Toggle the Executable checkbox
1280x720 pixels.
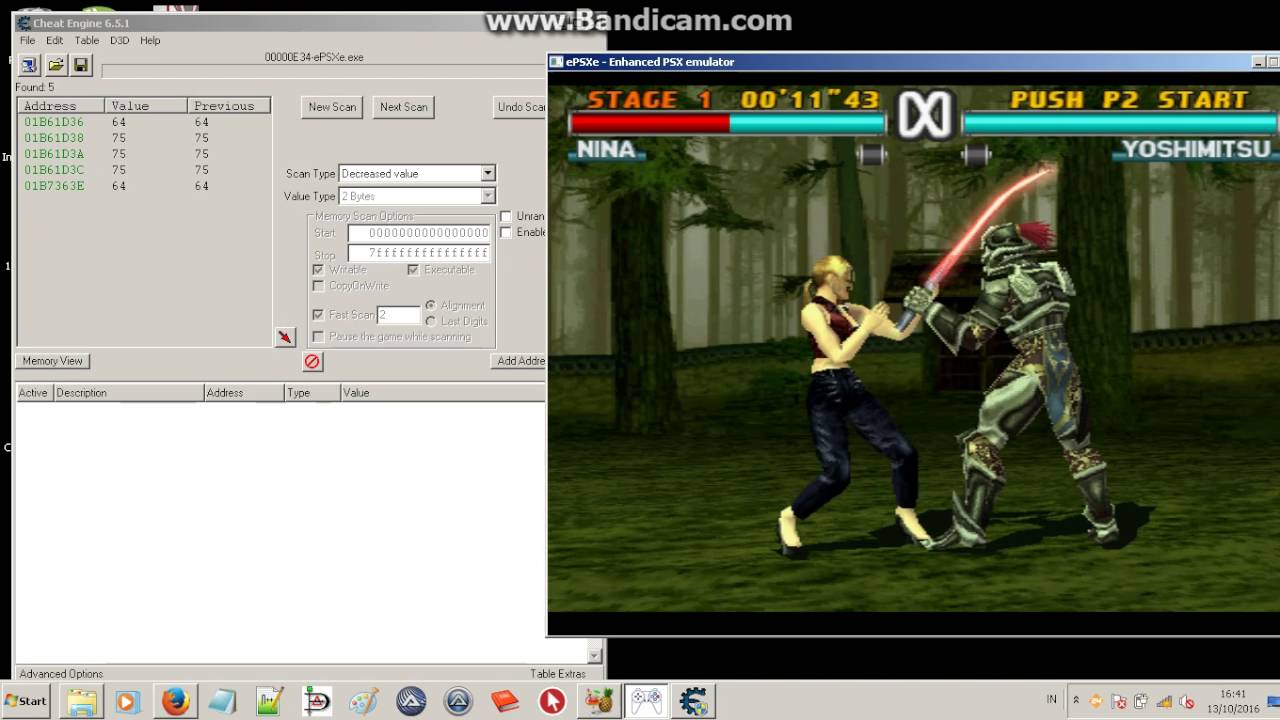click(x=412, y=270)
